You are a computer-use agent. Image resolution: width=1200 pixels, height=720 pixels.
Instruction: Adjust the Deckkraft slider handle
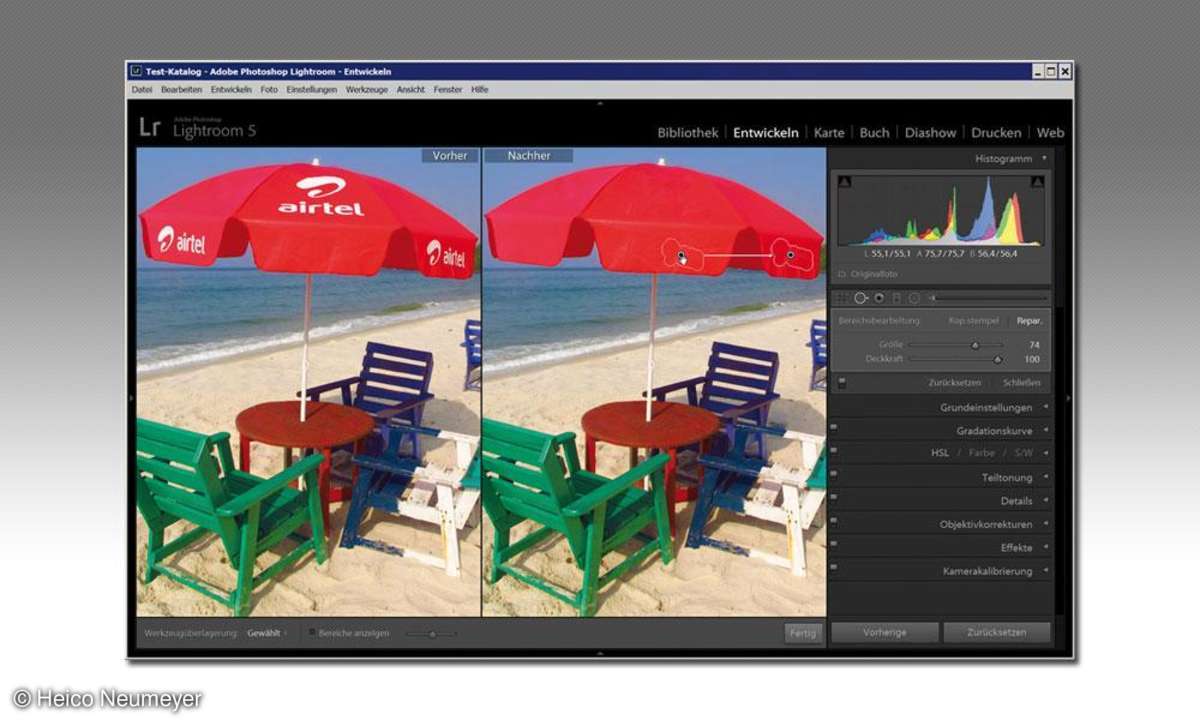point(997,358)
